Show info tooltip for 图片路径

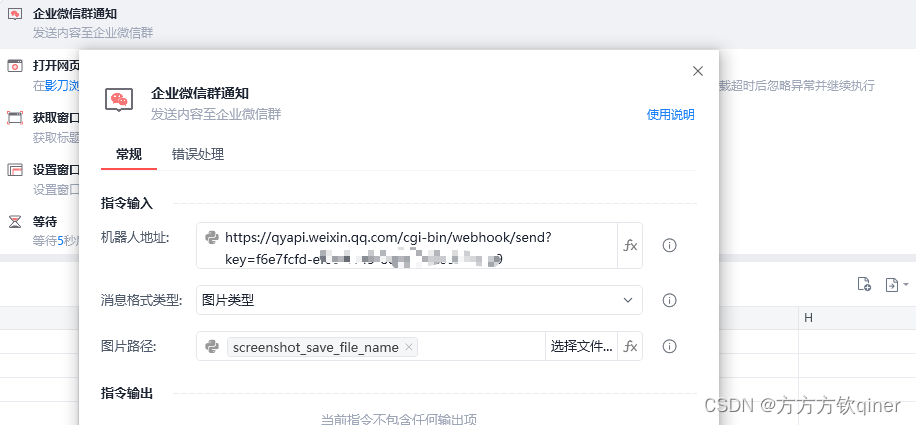coord(669,347)
